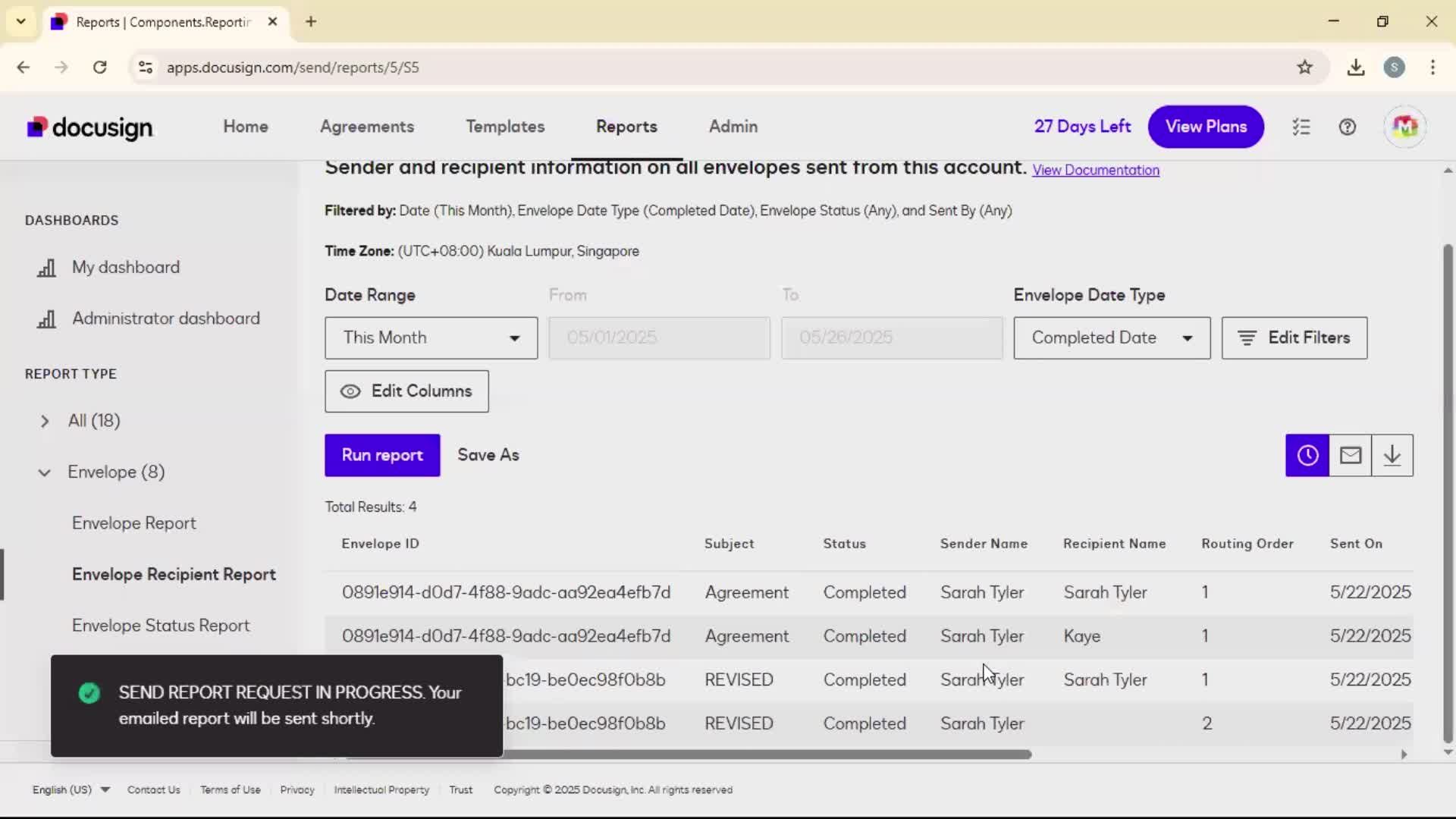This screenshot has width=1456, height=819.
Task: Click the green checkmark in the notification
Action: pos(89,693)
